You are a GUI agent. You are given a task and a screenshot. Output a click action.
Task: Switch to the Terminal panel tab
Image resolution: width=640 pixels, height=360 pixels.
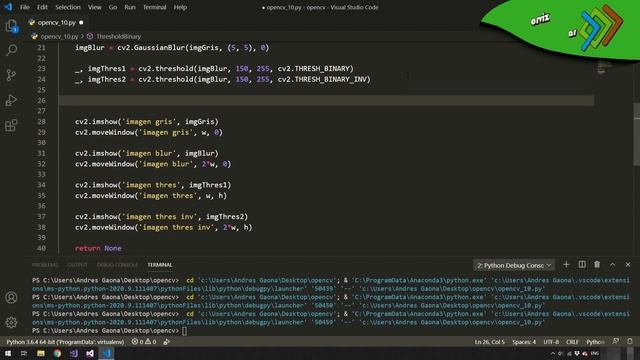coord(160,265)
